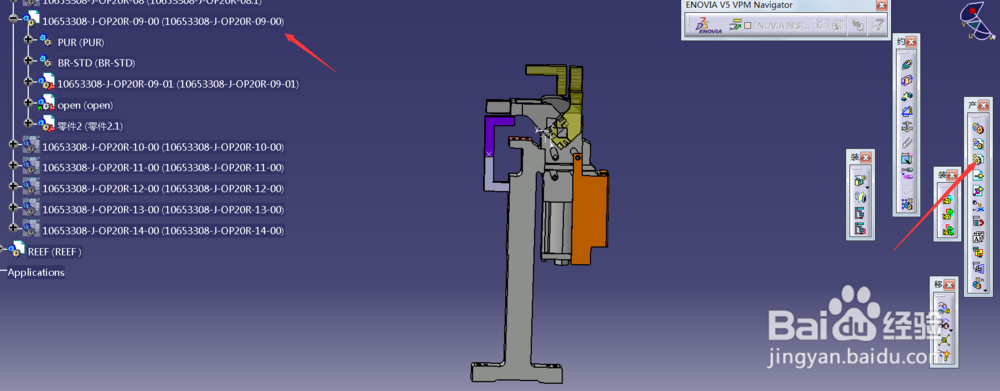
Task: Select 10653308-J-OP20R-14-00 in the tree
Action: tap(163, 230)
